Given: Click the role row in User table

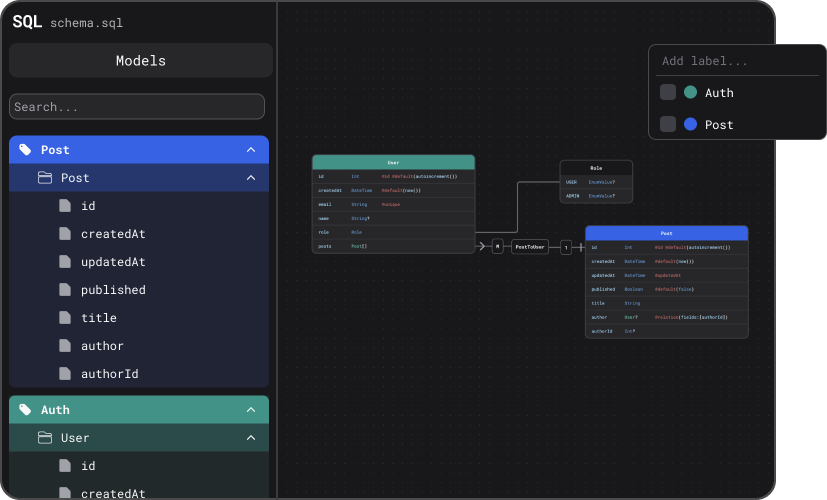Looking at the screenshot, I should tap(393, 232).
